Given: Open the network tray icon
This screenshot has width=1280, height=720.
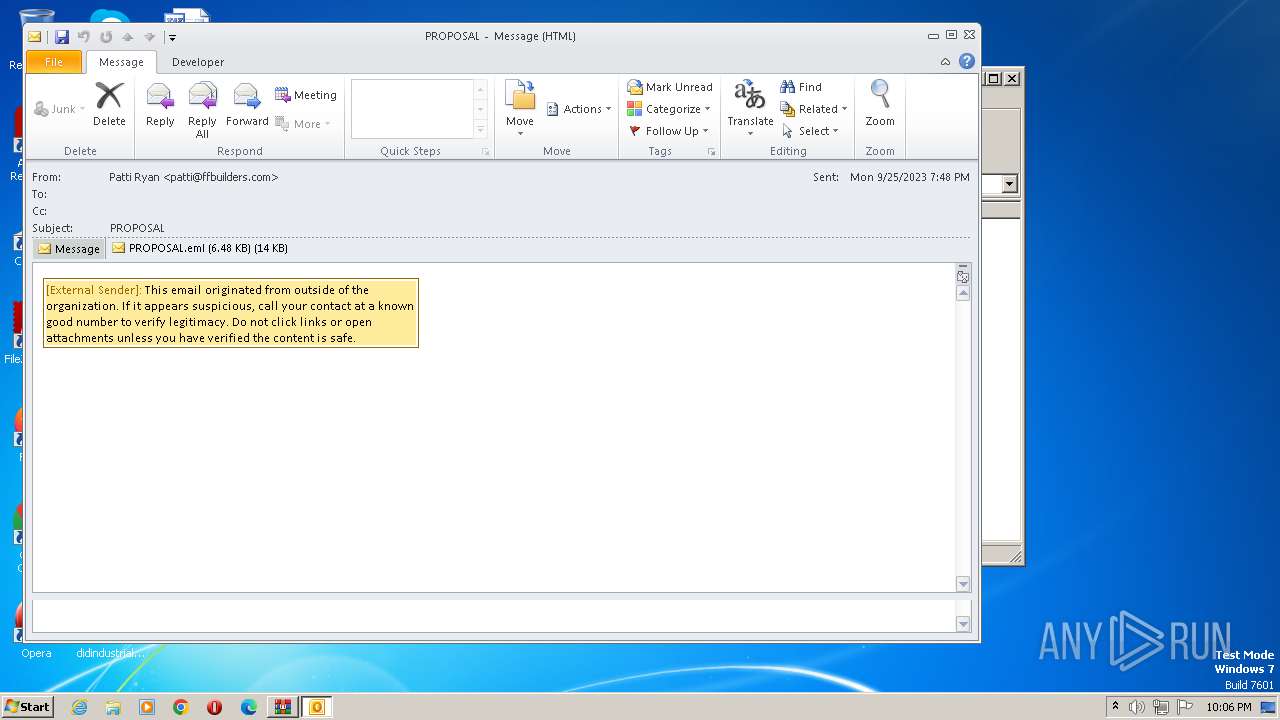Looking at the screenshot, I should (1161, 707).
